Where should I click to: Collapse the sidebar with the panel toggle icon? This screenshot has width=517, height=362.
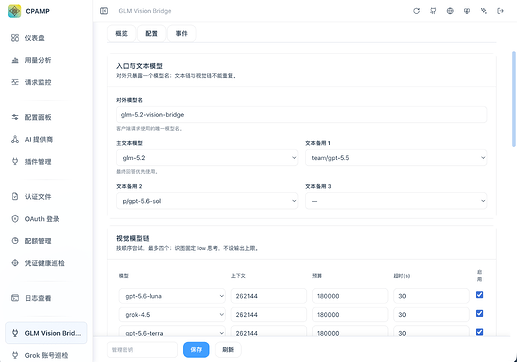(x=104, y=11)
